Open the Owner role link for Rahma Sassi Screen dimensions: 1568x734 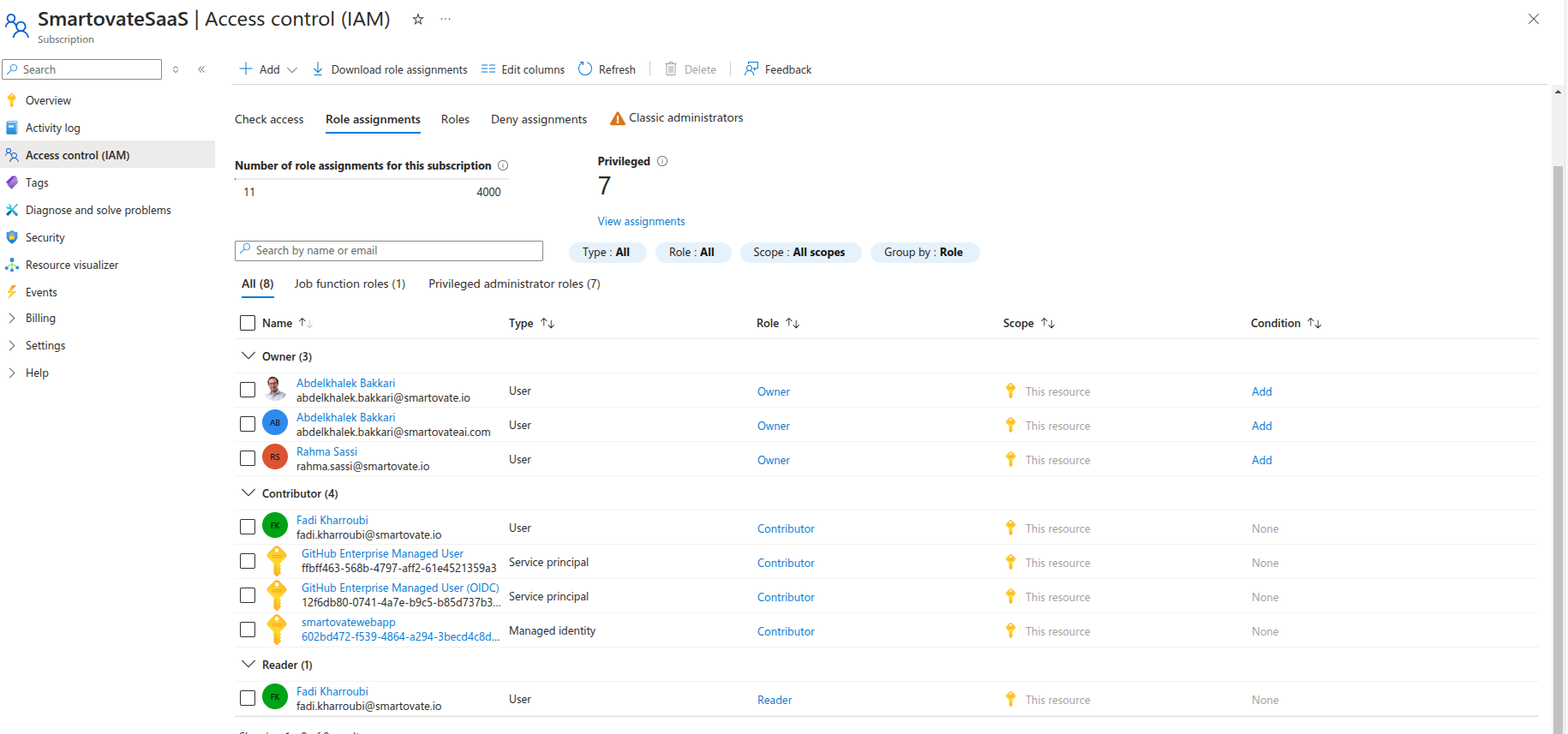pos(774,460)
